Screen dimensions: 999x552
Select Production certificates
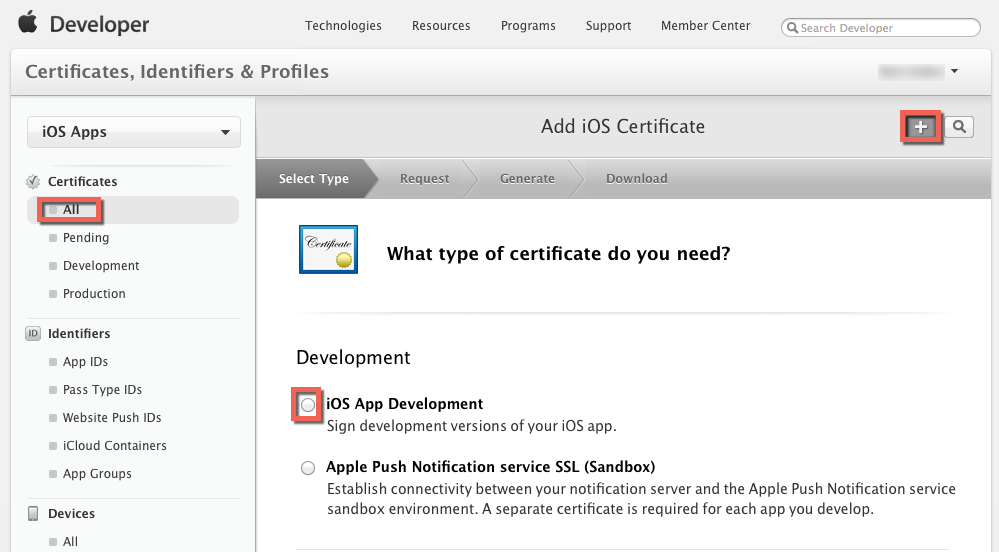tap(94, 294)
